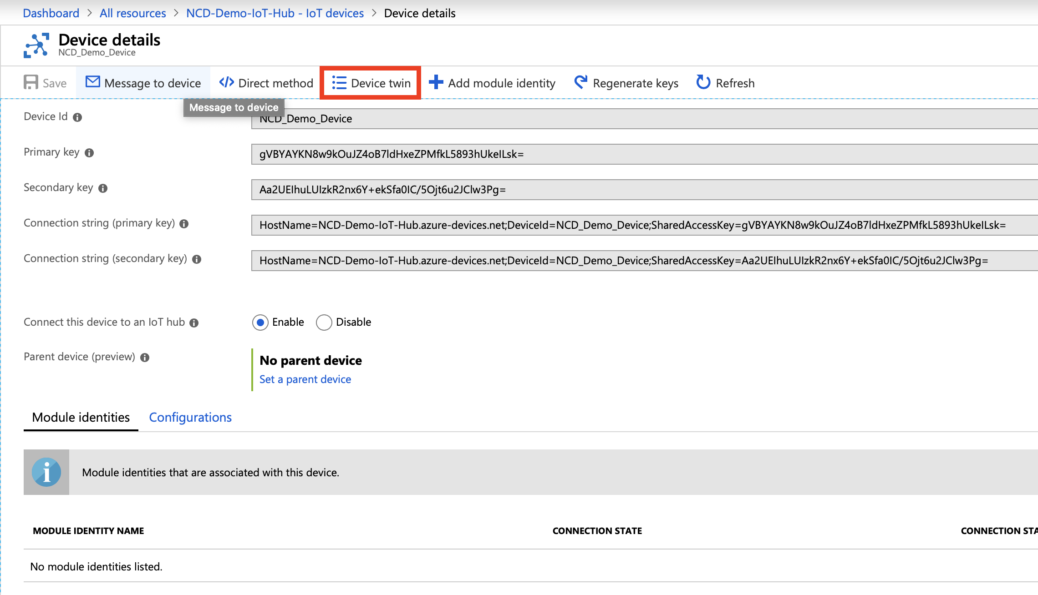The height and width of the screenshot is (595, 1038).
Task: Disable the device connection to IoT hub
Action: click(323, 322)
